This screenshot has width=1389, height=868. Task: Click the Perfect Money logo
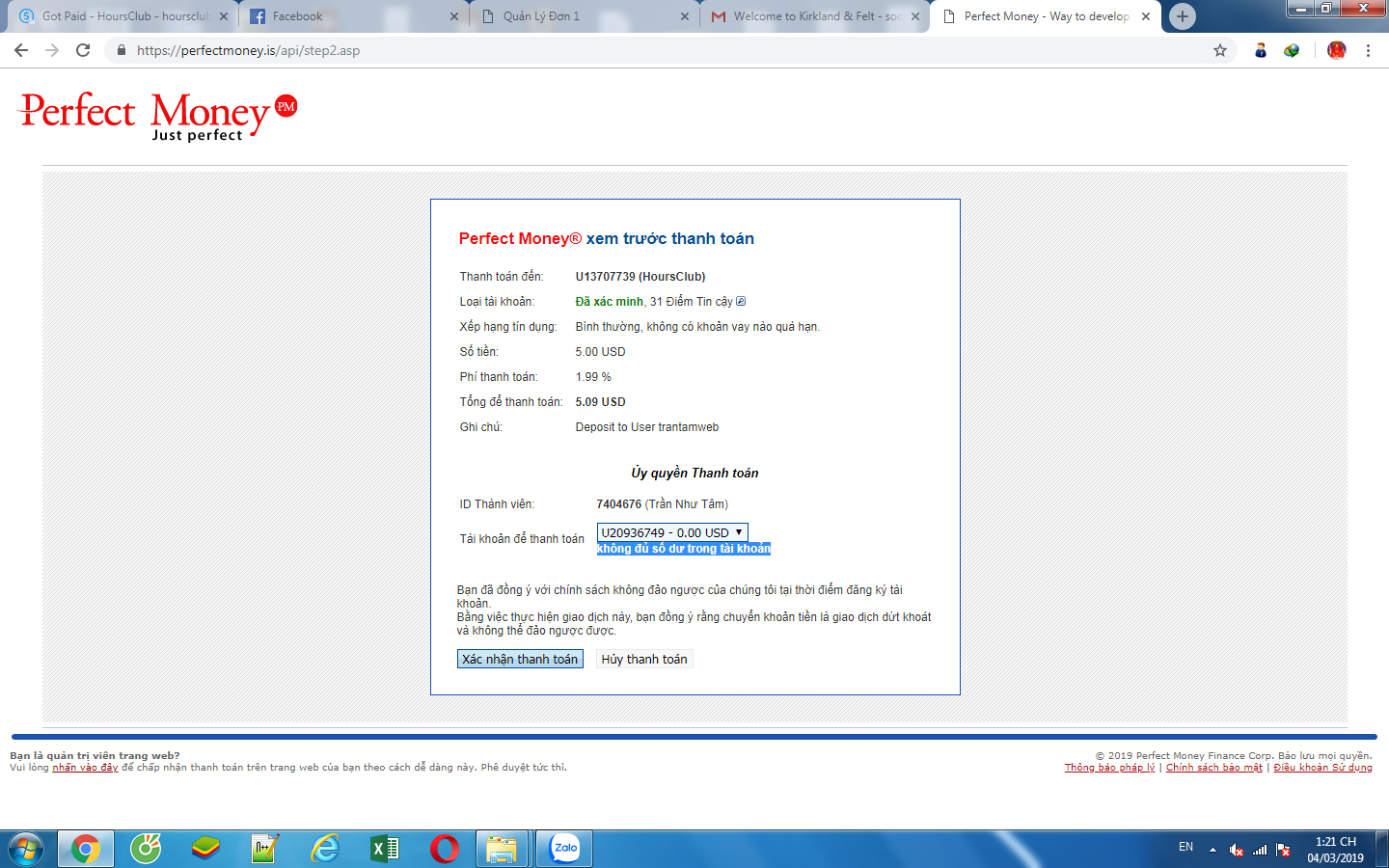[x=158, y=117]
